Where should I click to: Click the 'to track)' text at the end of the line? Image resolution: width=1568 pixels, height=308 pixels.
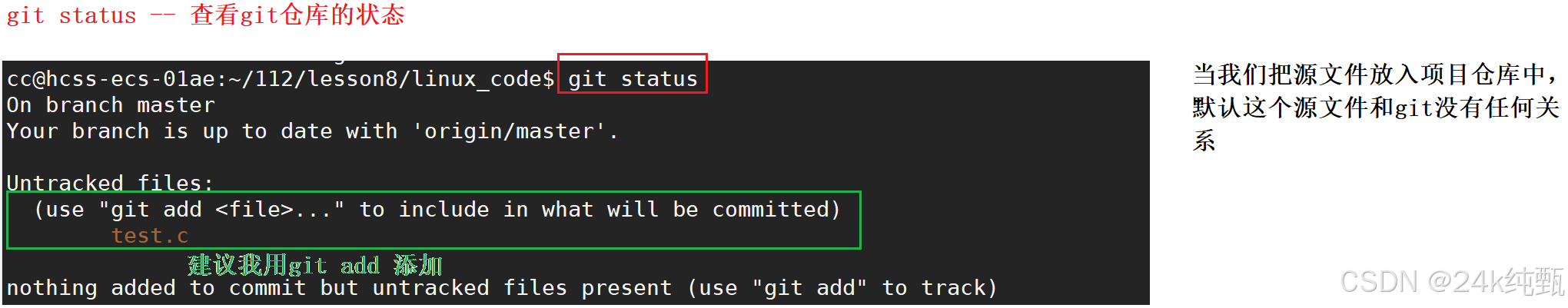[939, 288]
